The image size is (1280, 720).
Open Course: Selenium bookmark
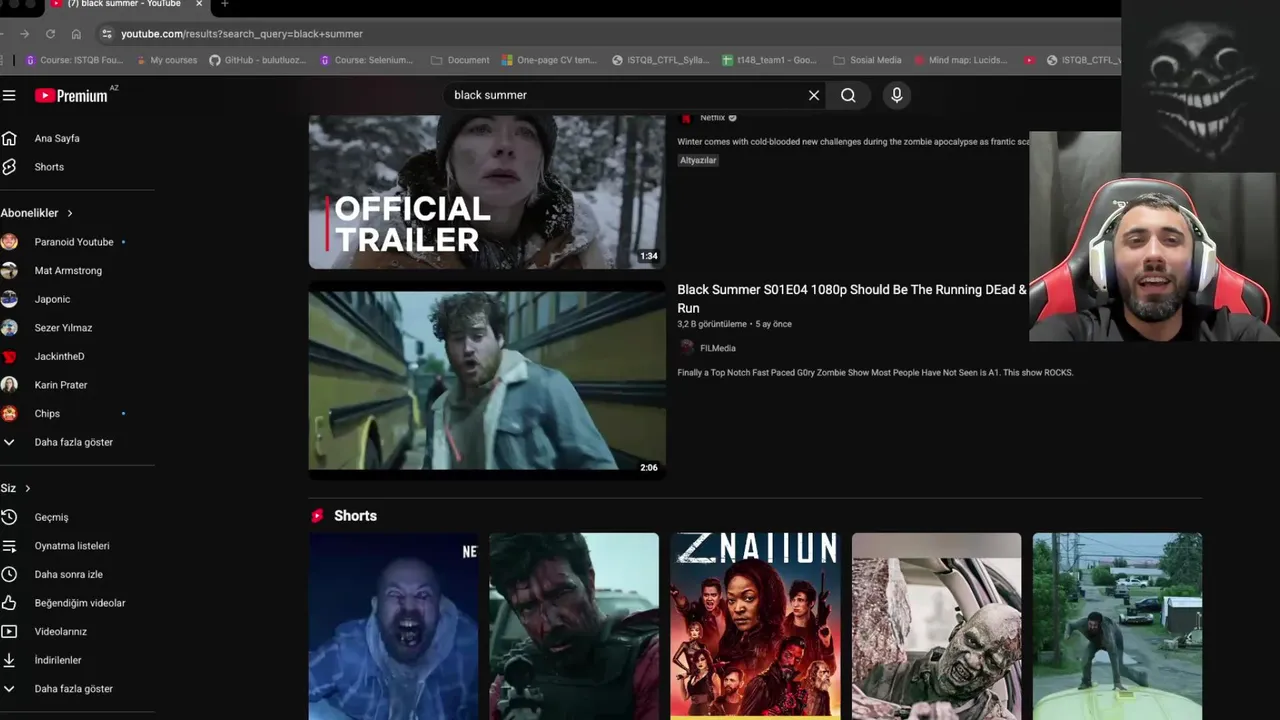pyautogui.click(x=366, y=60)
